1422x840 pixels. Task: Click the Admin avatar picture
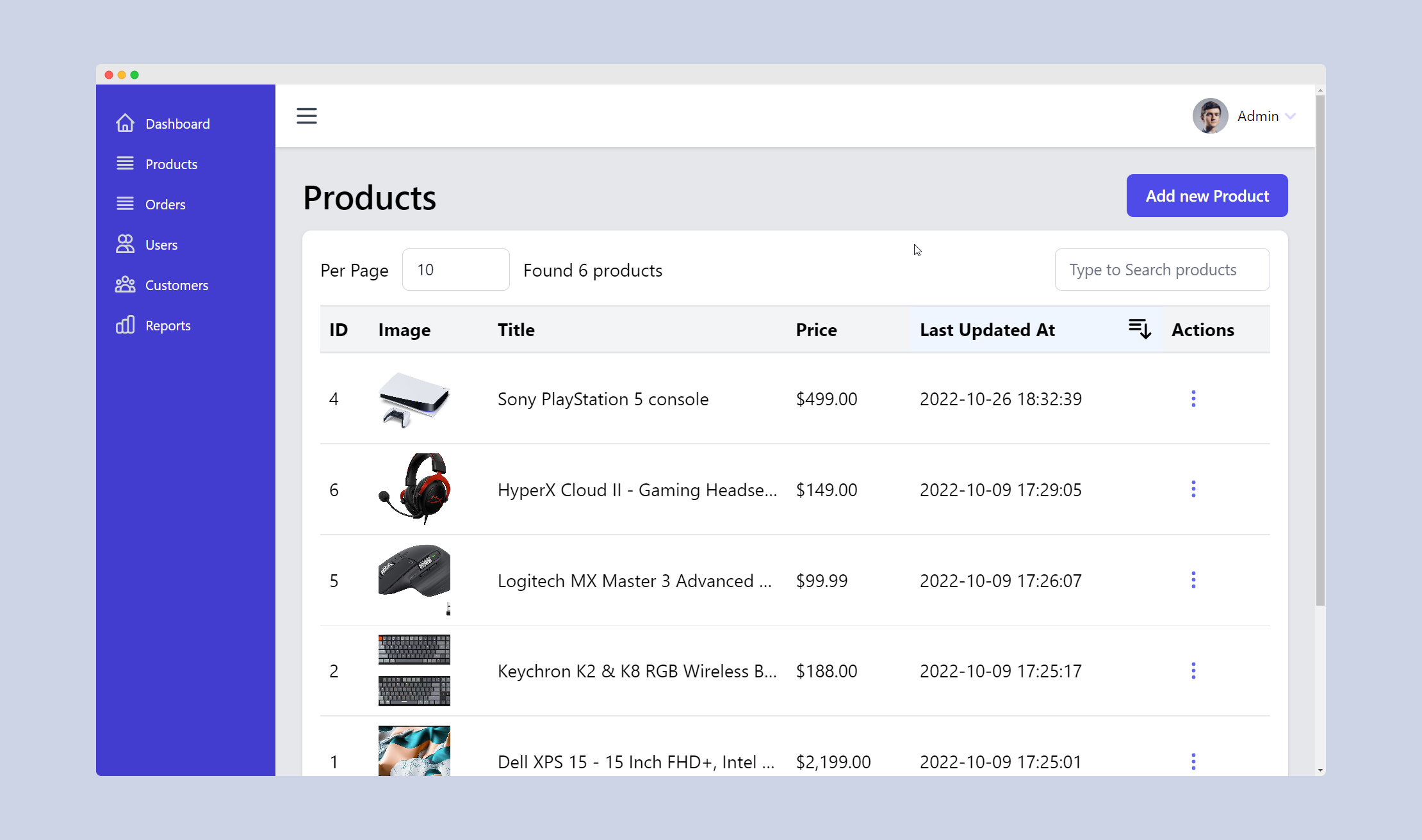[1210, 116]
